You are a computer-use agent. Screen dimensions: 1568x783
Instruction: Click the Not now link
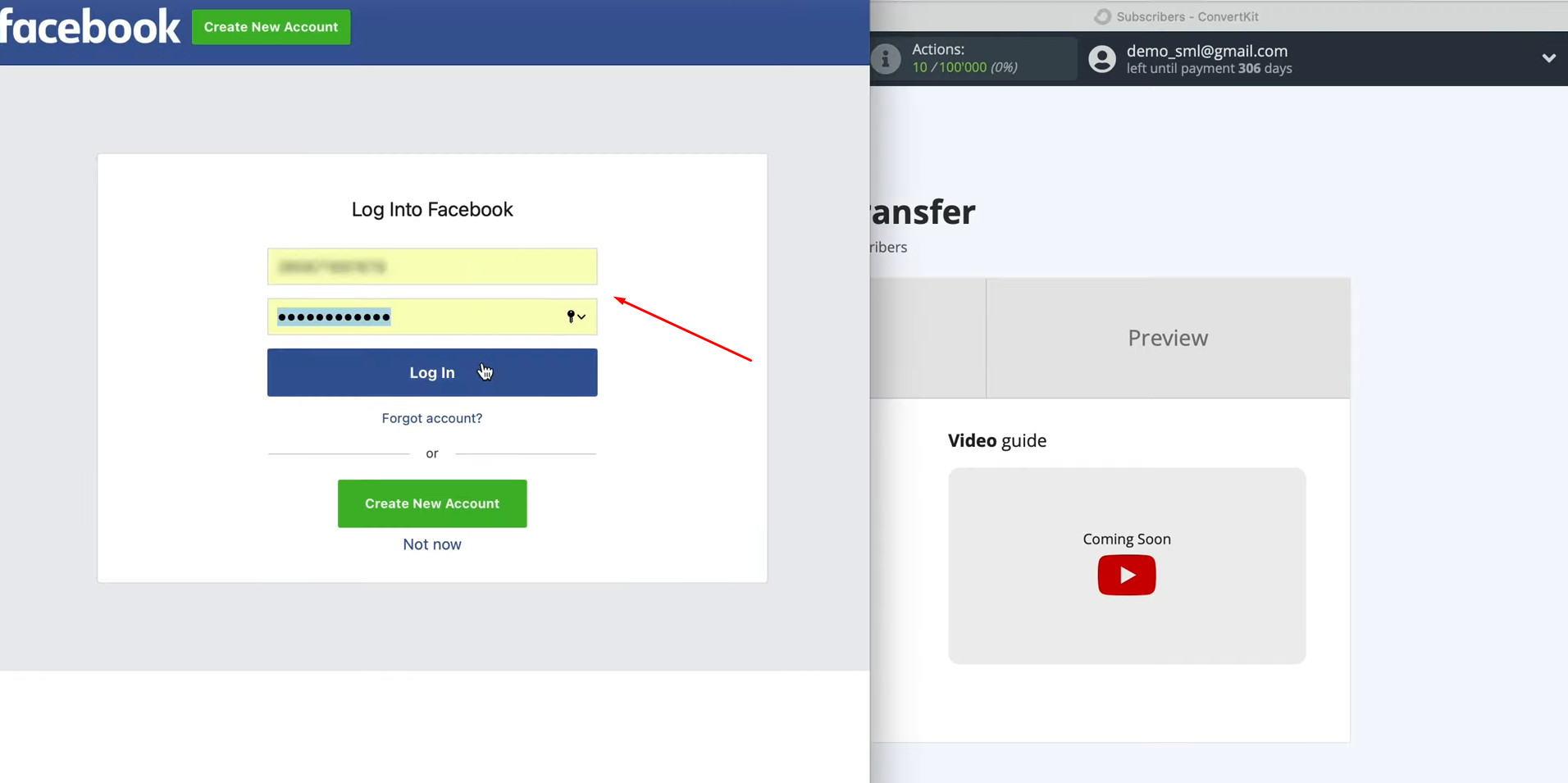[432, 544]
